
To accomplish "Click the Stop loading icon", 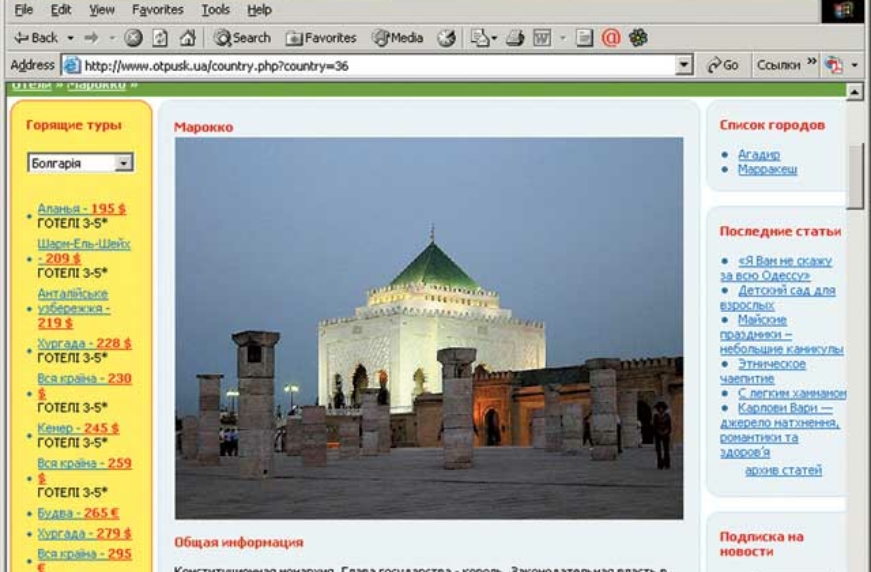I will 133,38.
